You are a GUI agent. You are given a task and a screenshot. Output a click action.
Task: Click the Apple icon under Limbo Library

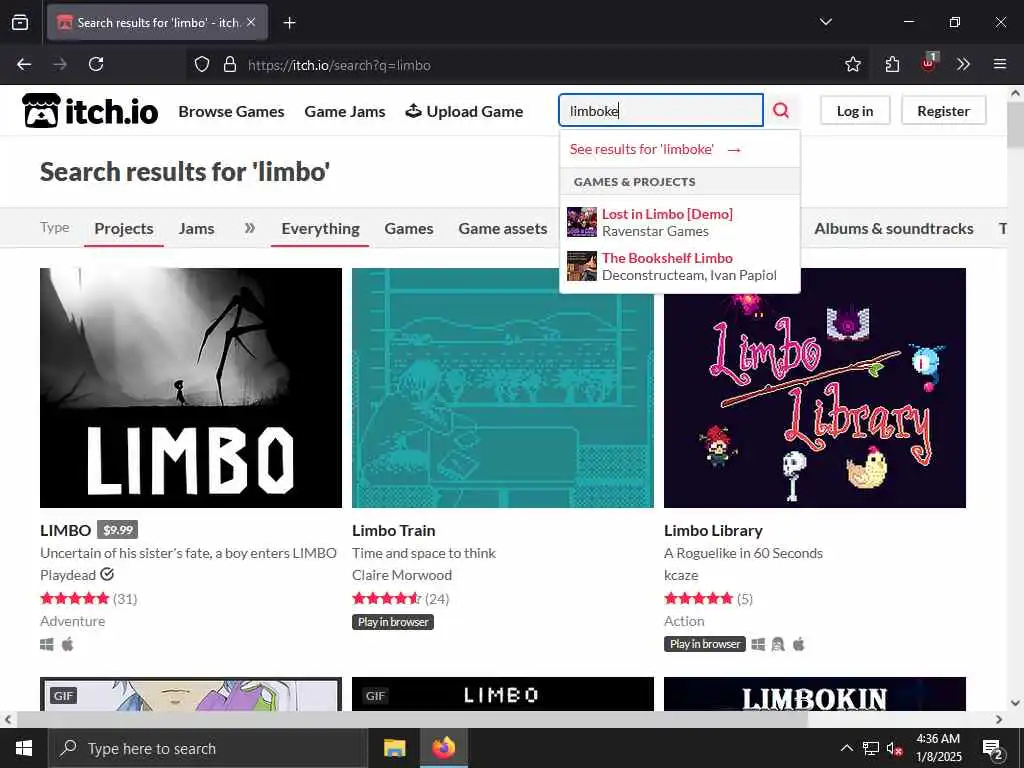pyautogui.click(x=798, y=645)
